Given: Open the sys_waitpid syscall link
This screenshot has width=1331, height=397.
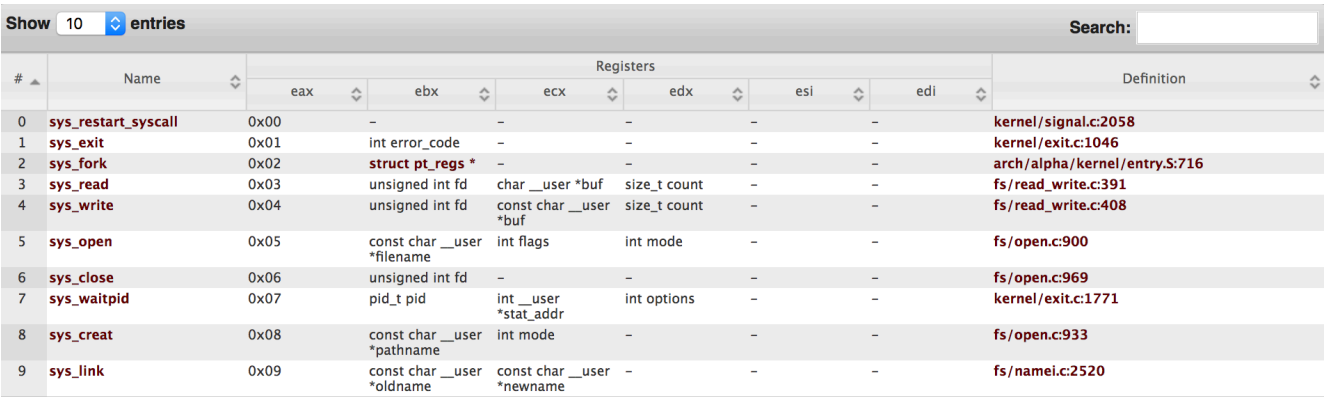Looking at the screenshot, I should pyautogui.click(x=89, y=299).
